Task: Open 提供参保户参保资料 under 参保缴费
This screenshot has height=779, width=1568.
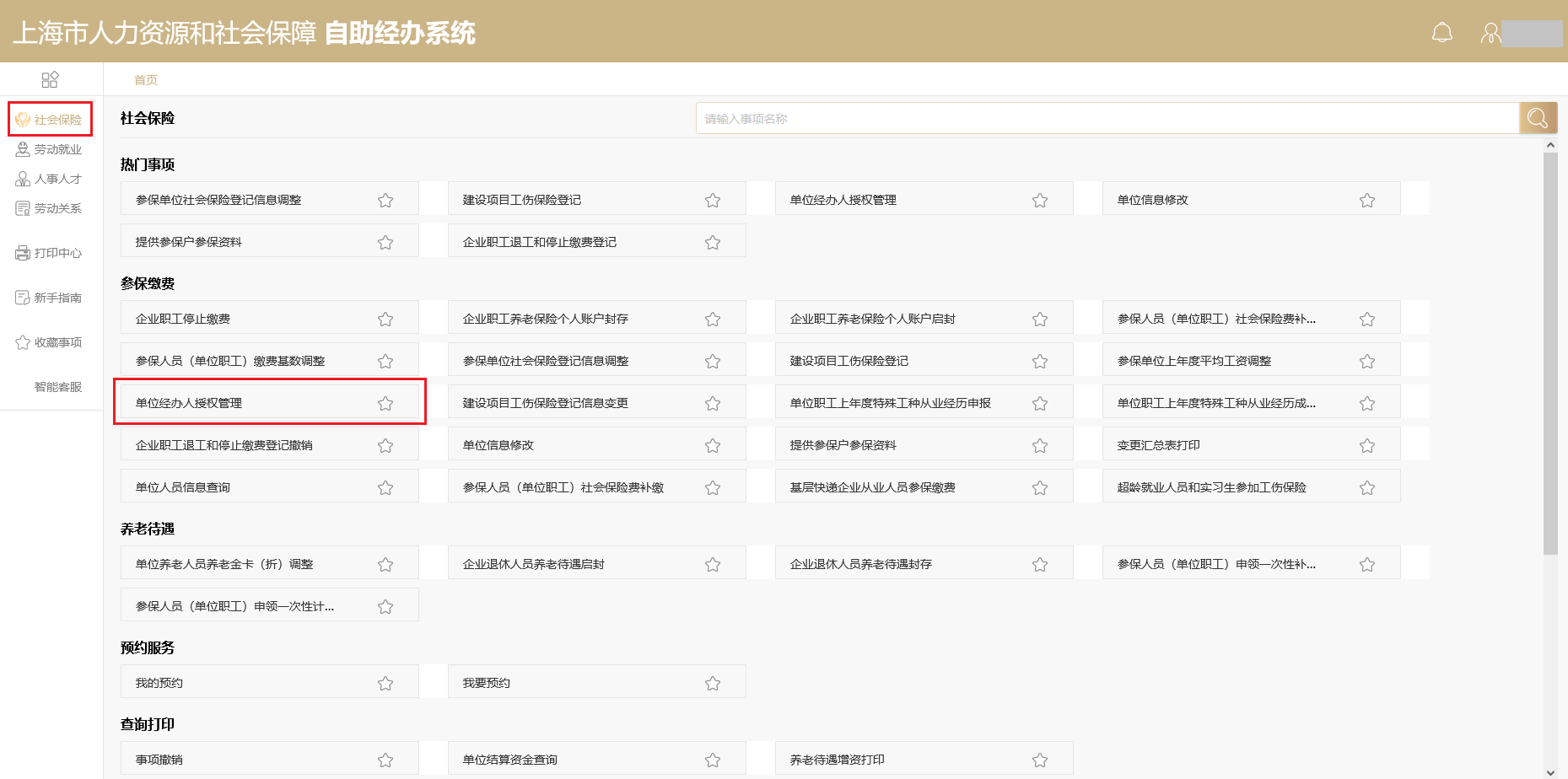Action: (924, 444)
